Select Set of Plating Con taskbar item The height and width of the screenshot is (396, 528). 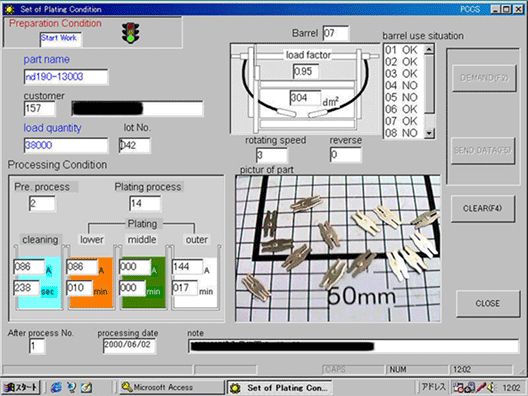click(279, 388)
